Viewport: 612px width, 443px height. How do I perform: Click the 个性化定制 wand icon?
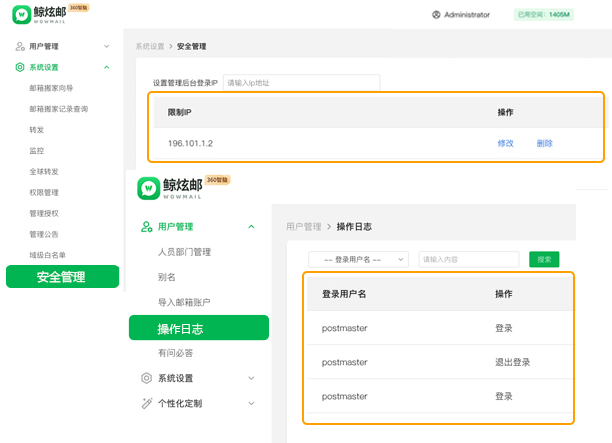click(x=147, y=403)
